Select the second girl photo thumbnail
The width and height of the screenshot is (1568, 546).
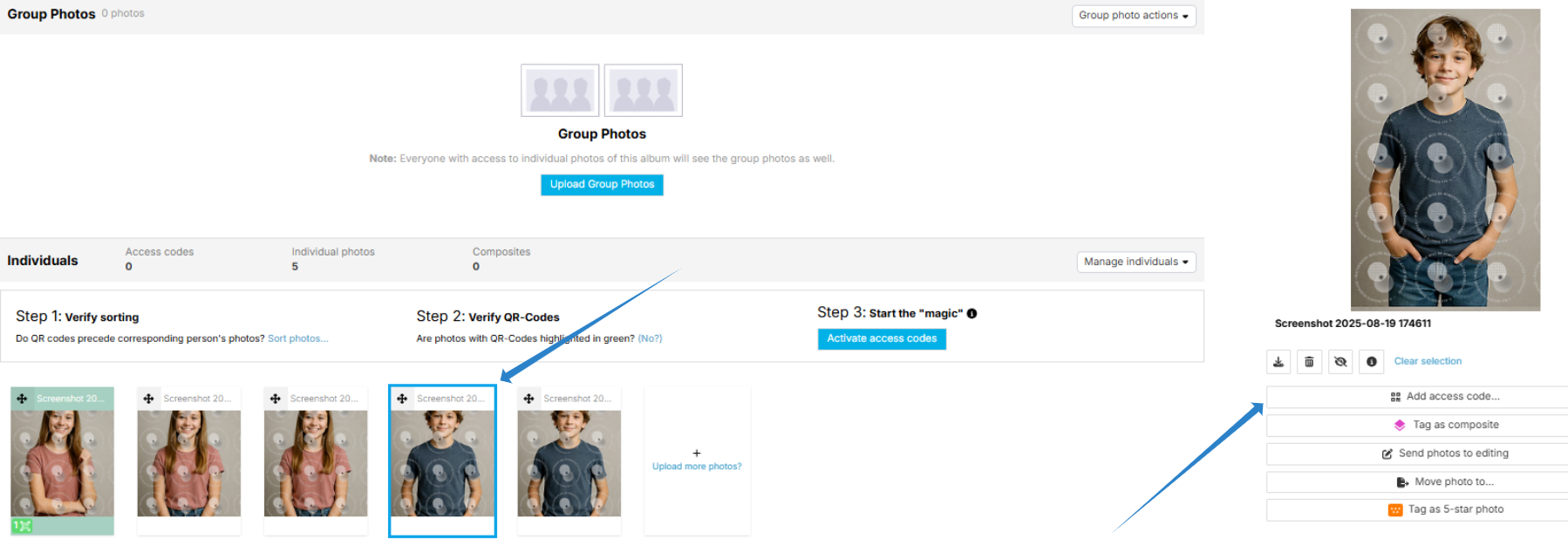[x=188, y=462]
